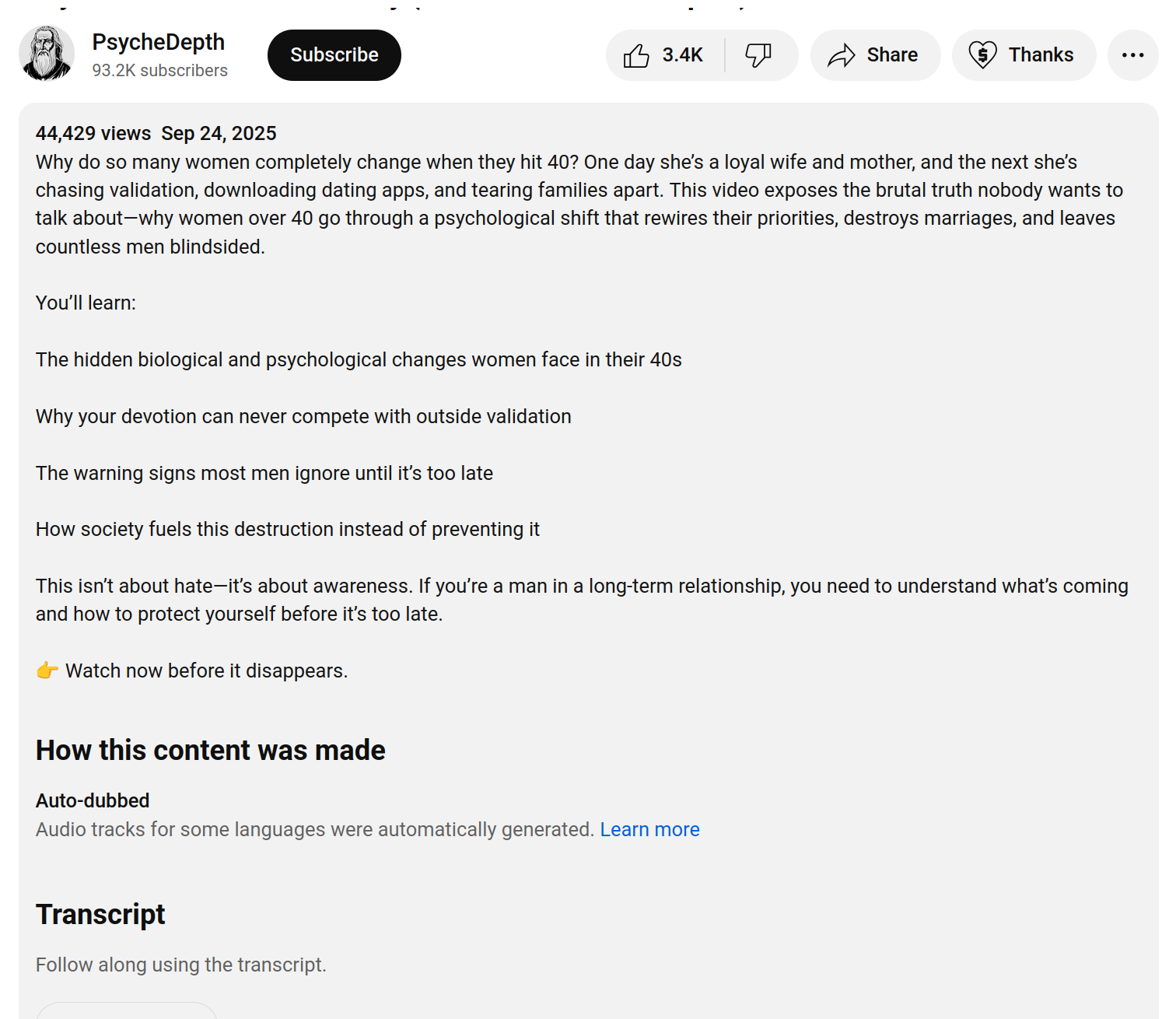
Task: Click the 44,429 views count
Action: [93, 134]
